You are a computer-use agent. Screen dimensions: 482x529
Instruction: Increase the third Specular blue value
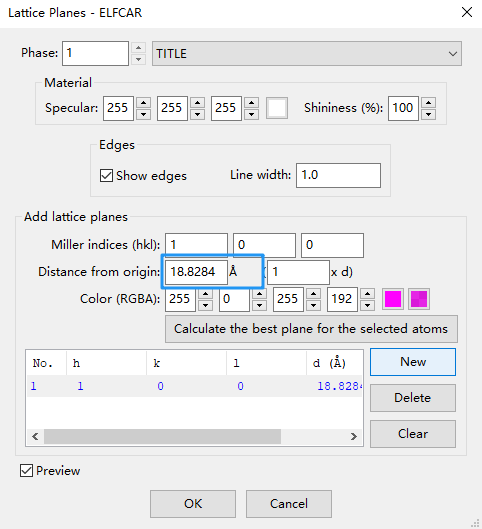251,103
